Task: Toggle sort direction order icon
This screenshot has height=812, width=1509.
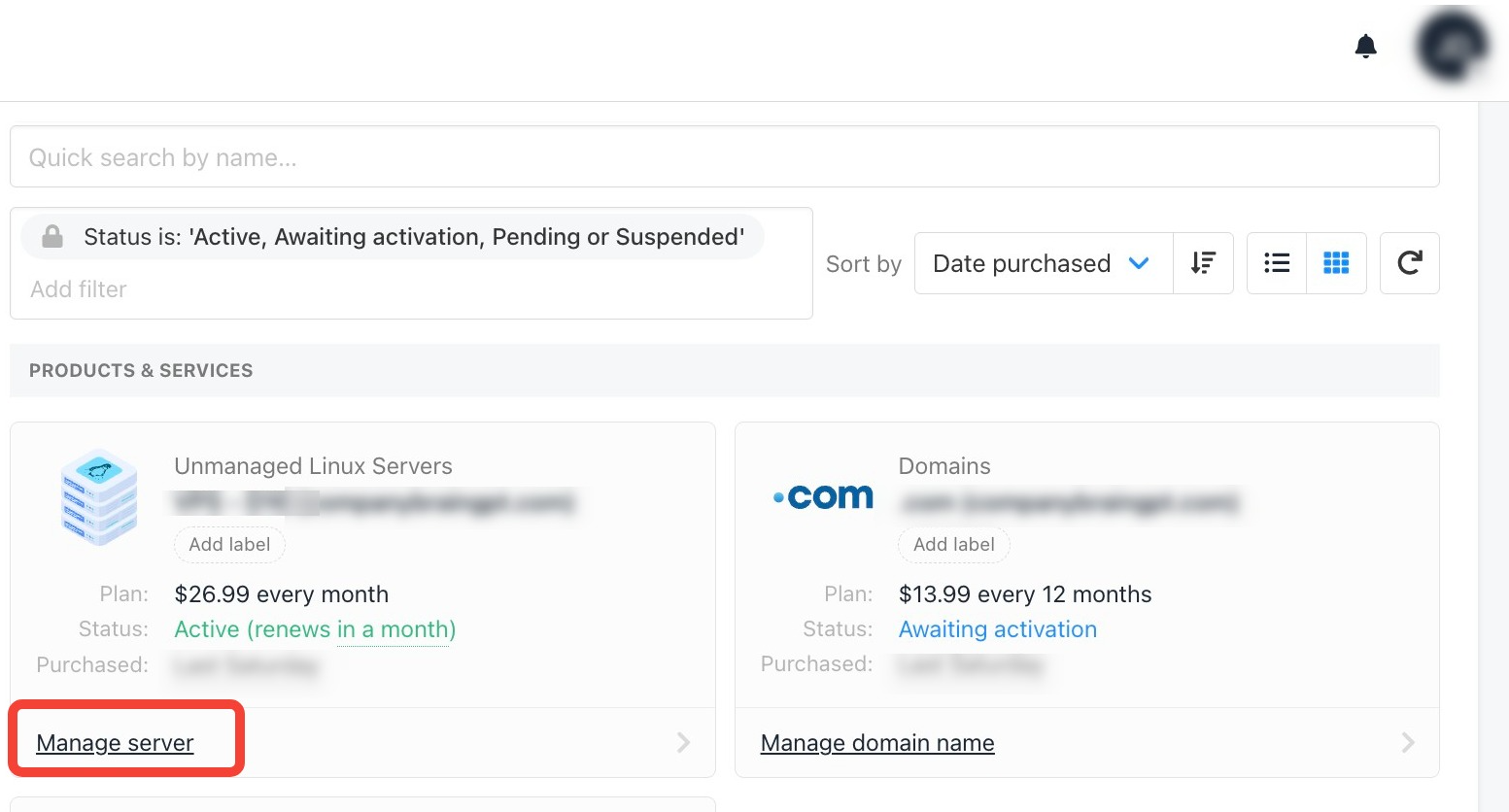Action: (1203, 263)
